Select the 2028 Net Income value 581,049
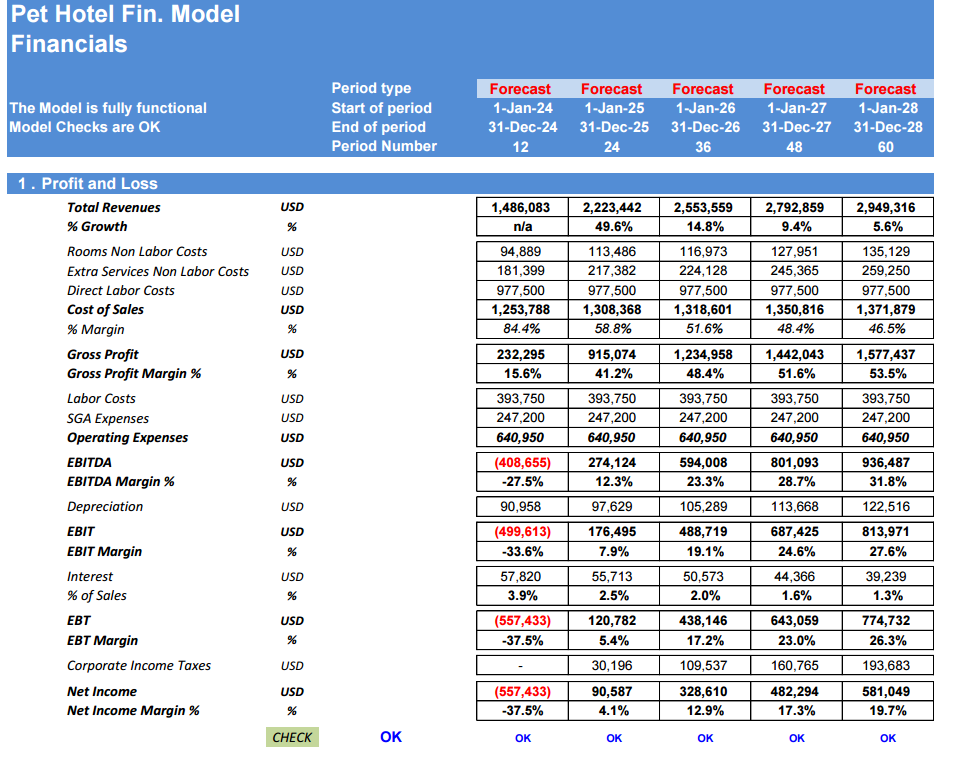The image size is (955, 768). [887, 691]
